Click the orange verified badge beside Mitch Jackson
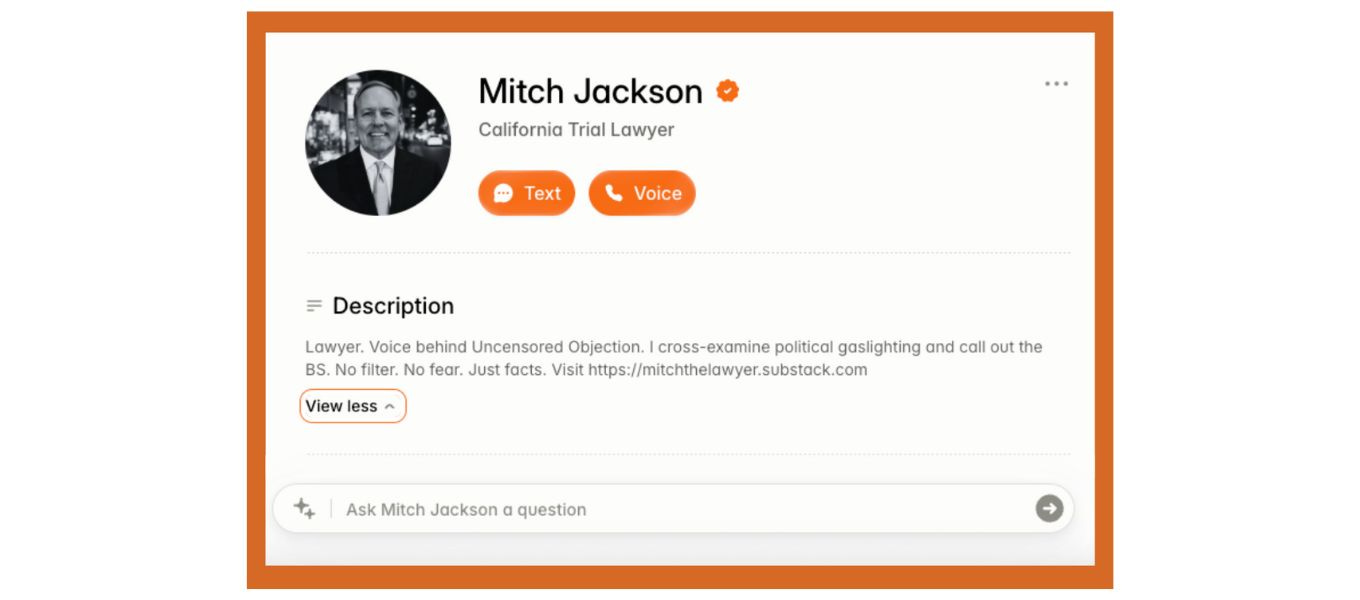This screenshot has height=600, width=1360. 728,91
